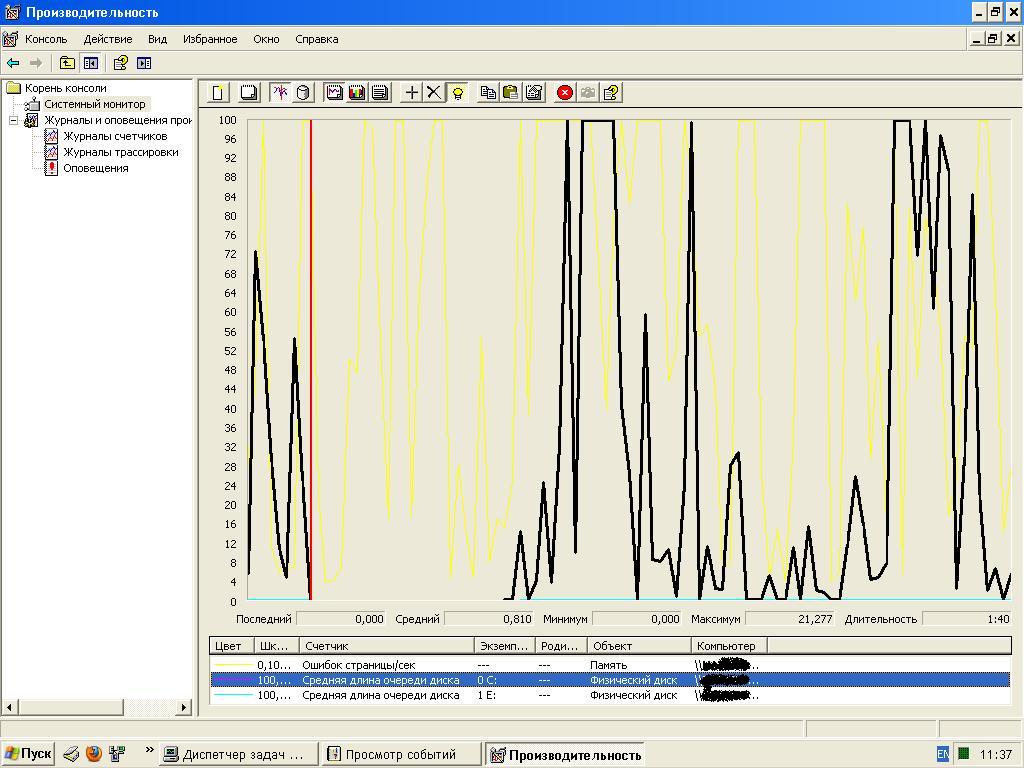Click the Copy Properties icon
The height and width of the screenshot is (768, 1024).
pos(488,93)
